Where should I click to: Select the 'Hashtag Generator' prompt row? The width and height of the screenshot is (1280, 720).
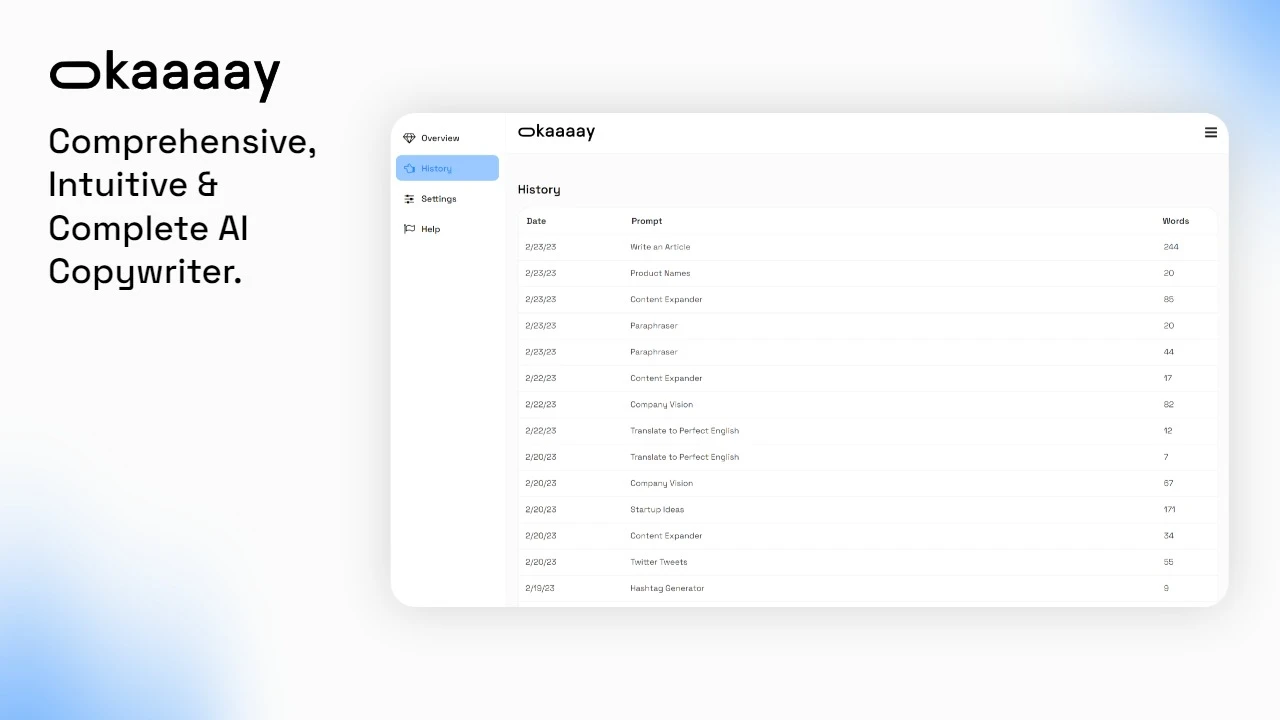coord(868,588)
